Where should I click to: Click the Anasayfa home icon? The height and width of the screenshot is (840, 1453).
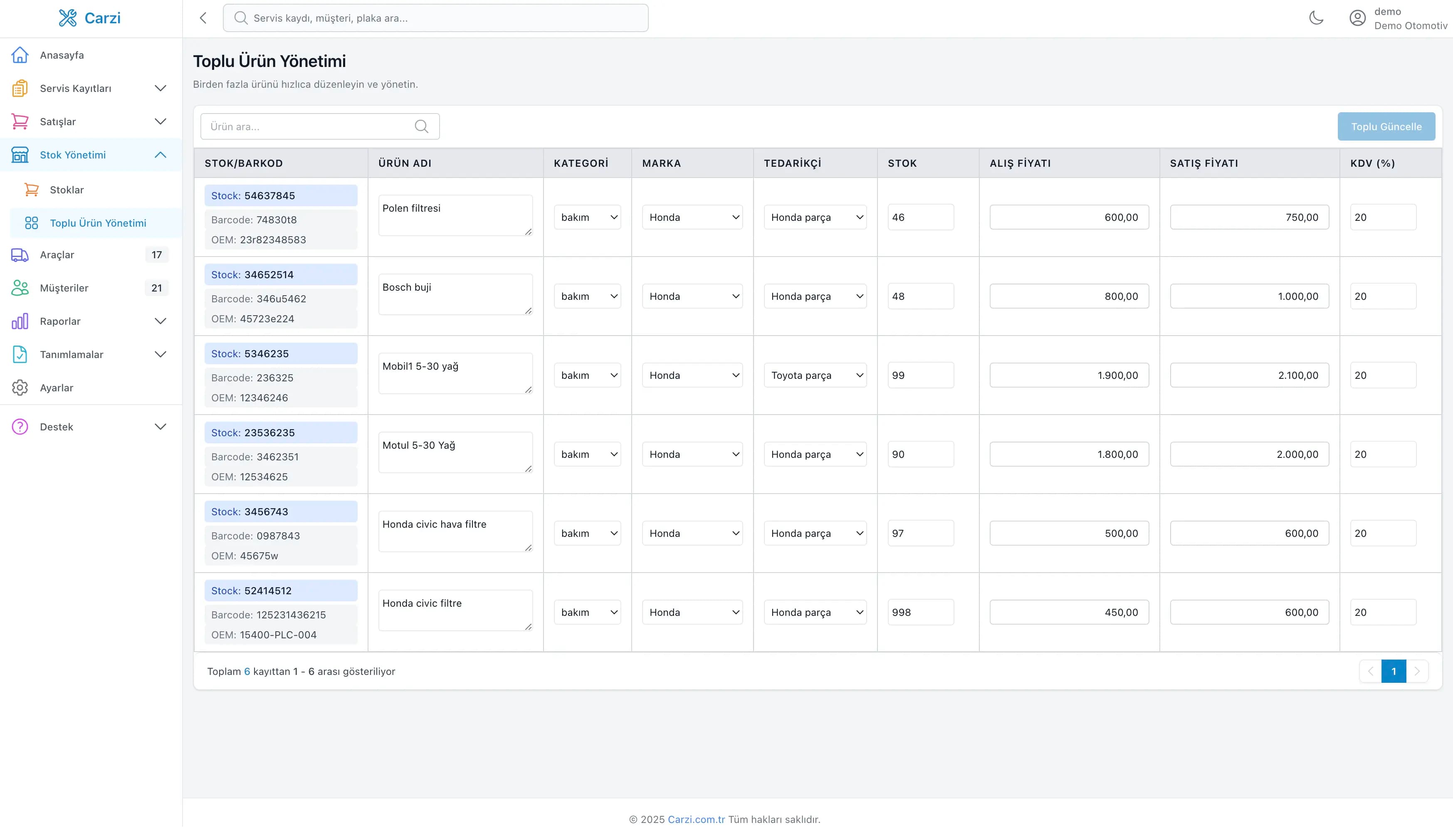point(20,55)
